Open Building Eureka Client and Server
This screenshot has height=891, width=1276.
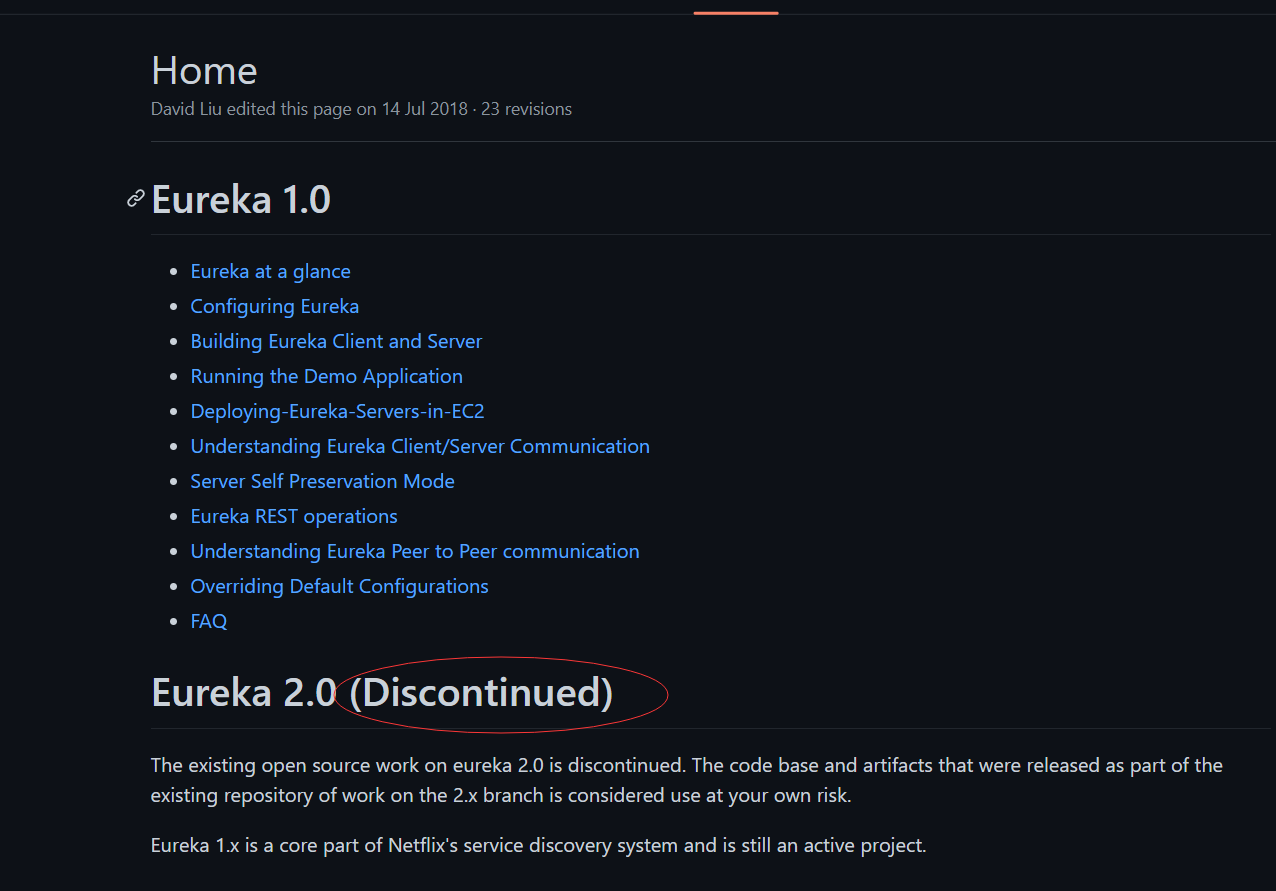(x=336, y=341)
